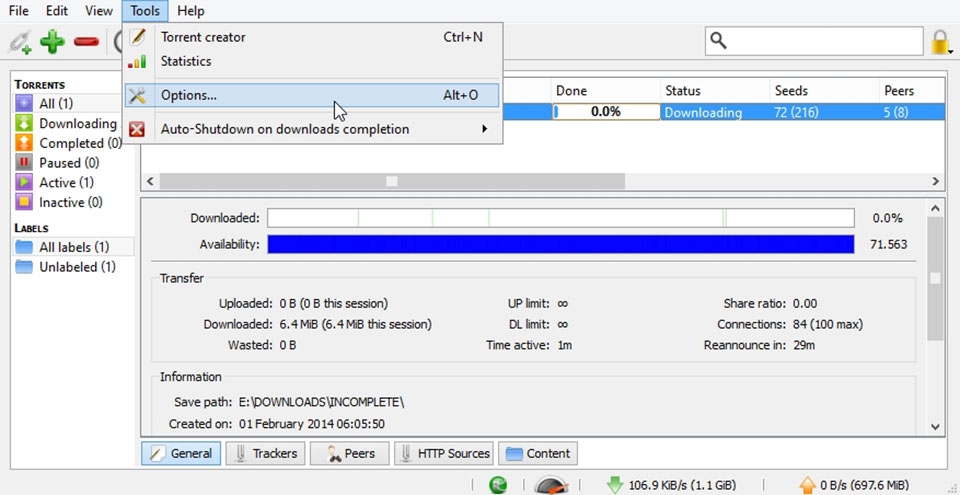The width and height of the screenshot is (960, 495).
Task: Click the Add torrent link toolbar icon
Action: 20,42
